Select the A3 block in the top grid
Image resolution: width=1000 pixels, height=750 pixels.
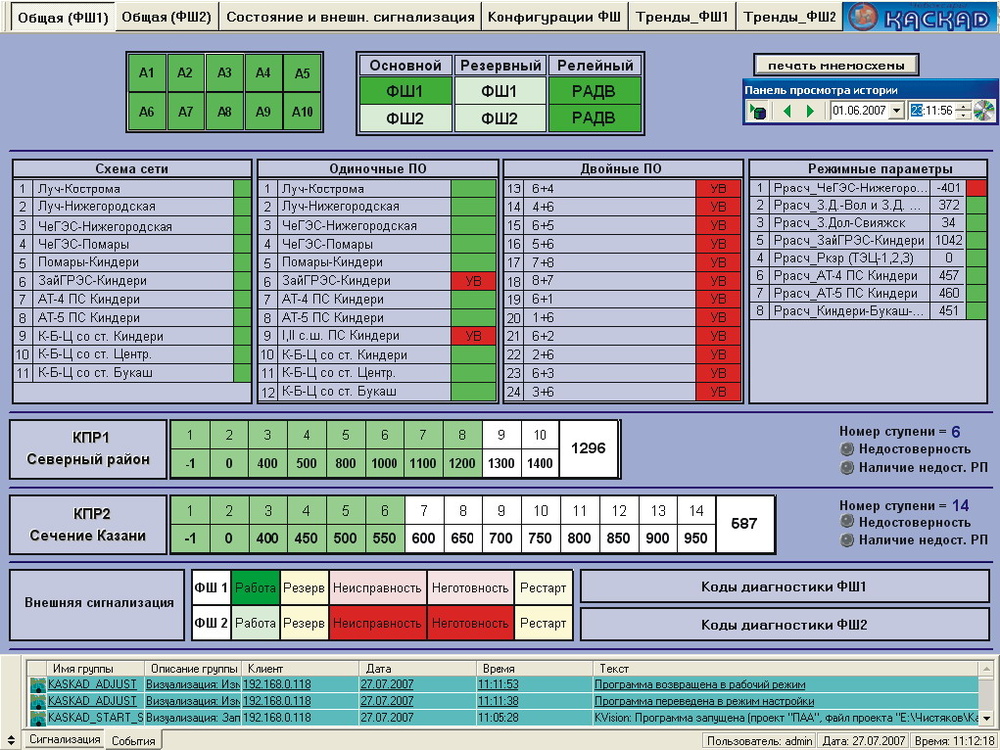224,73
